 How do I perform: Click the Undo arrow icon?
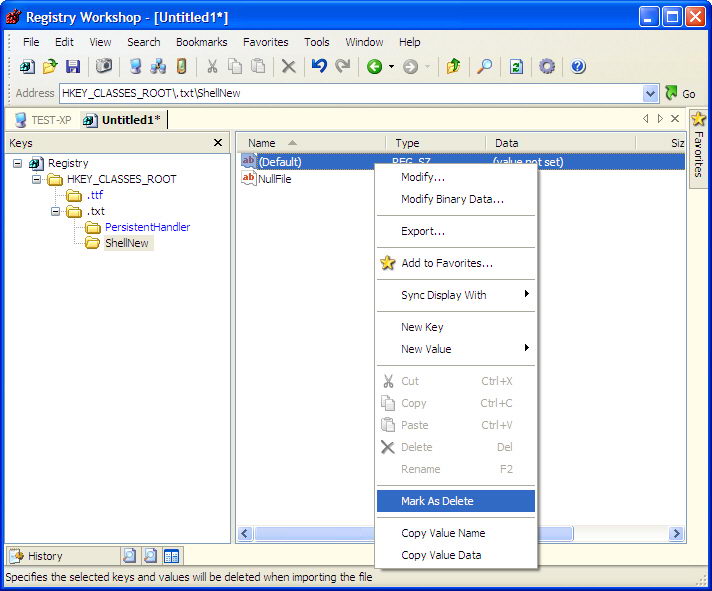point(319,67)
